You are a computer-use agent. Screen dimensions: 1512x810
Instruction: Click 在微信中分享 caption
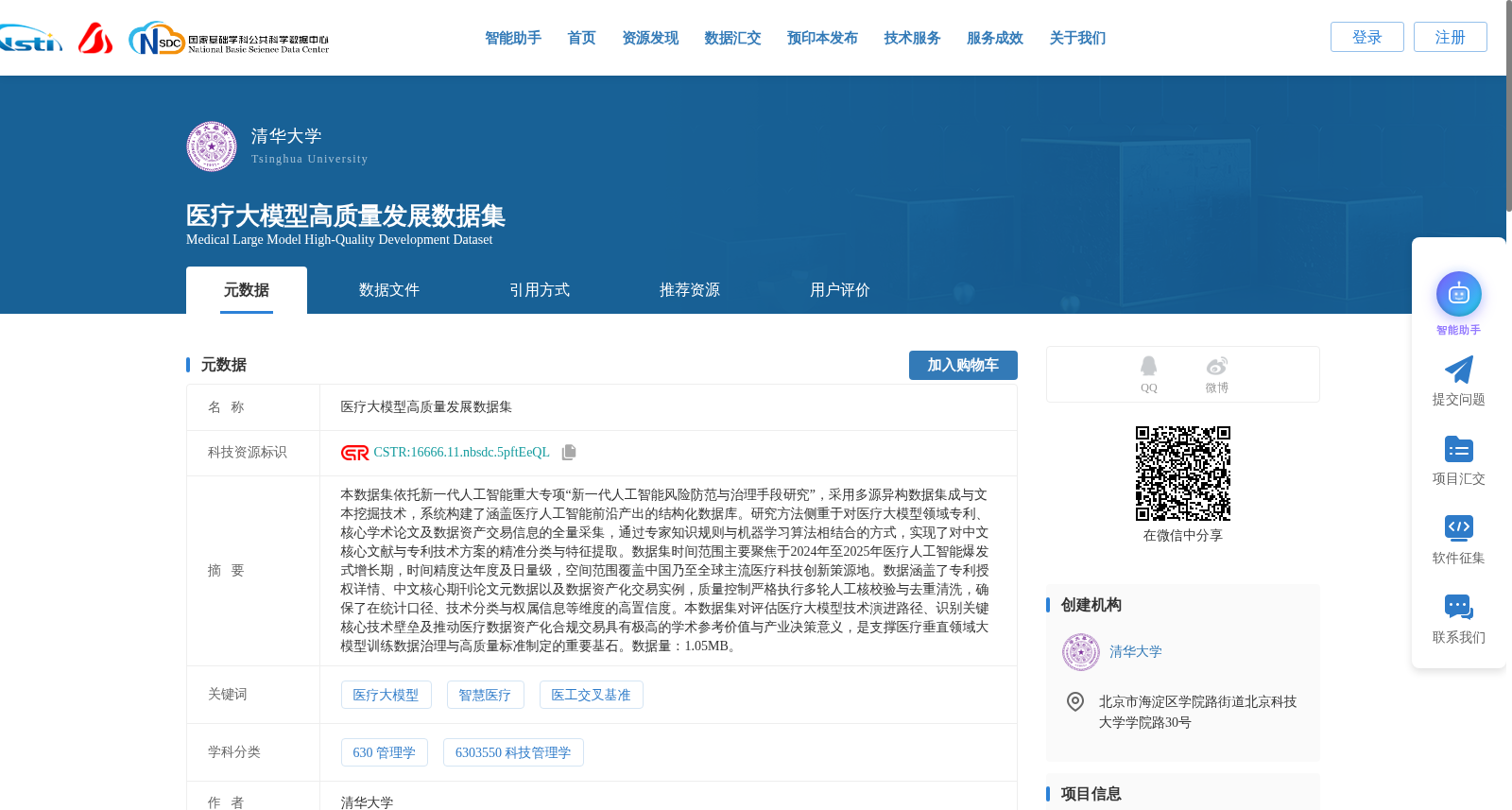tap(1183, 536)
